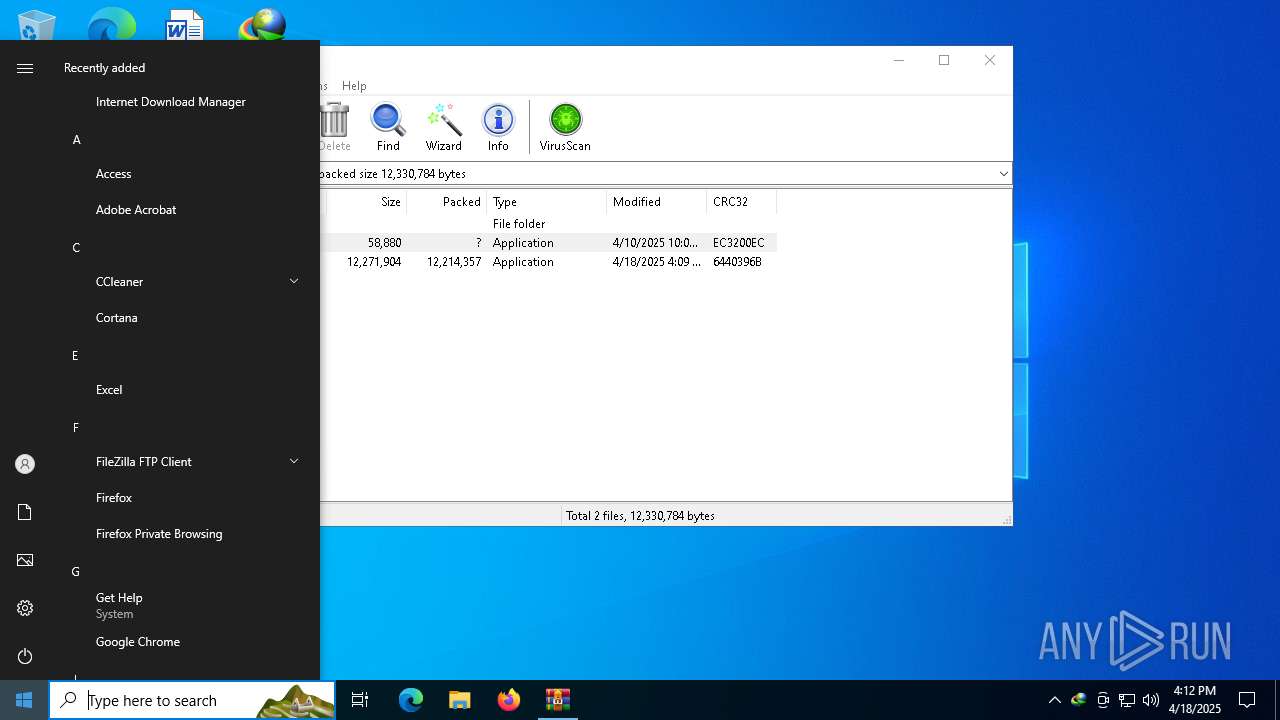Open Firefox from the taskbar
The width and height of the screenshot is (1280, 720).
point(508,700)
